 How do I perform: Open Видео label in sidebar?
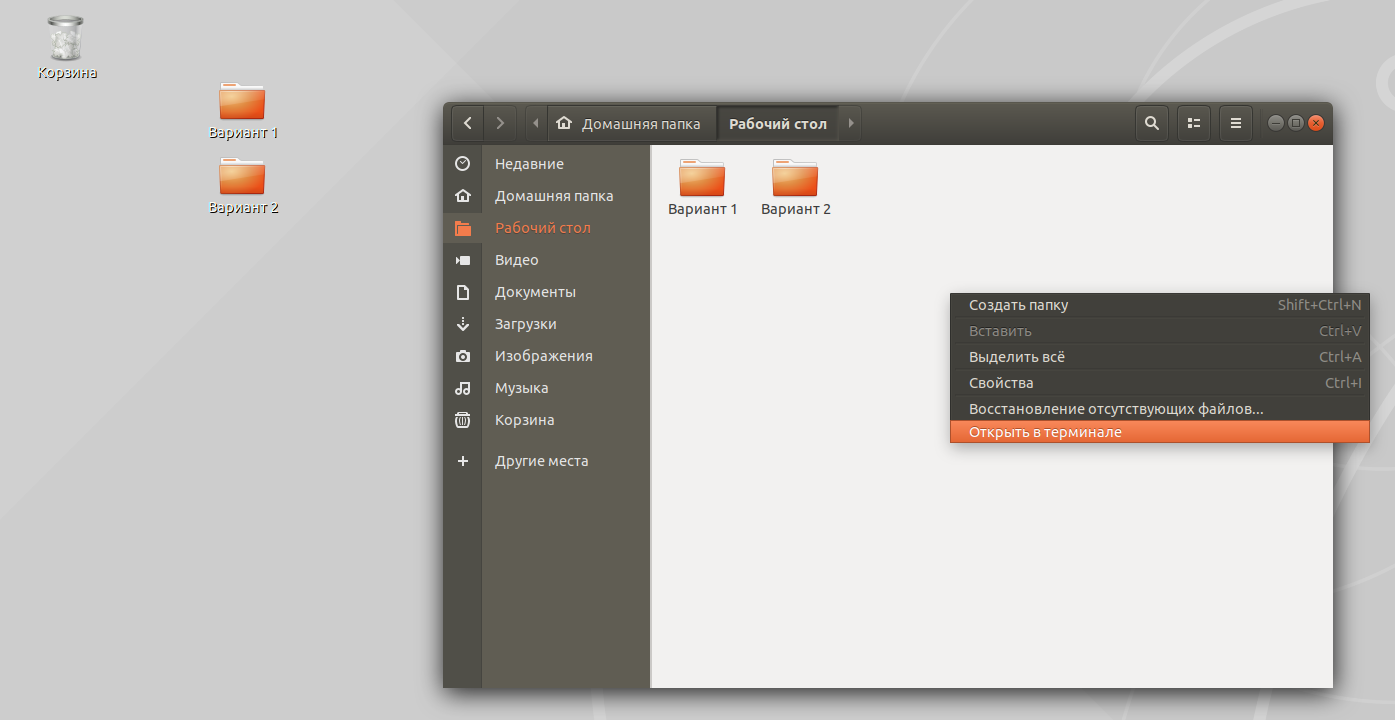click(517, 260)
